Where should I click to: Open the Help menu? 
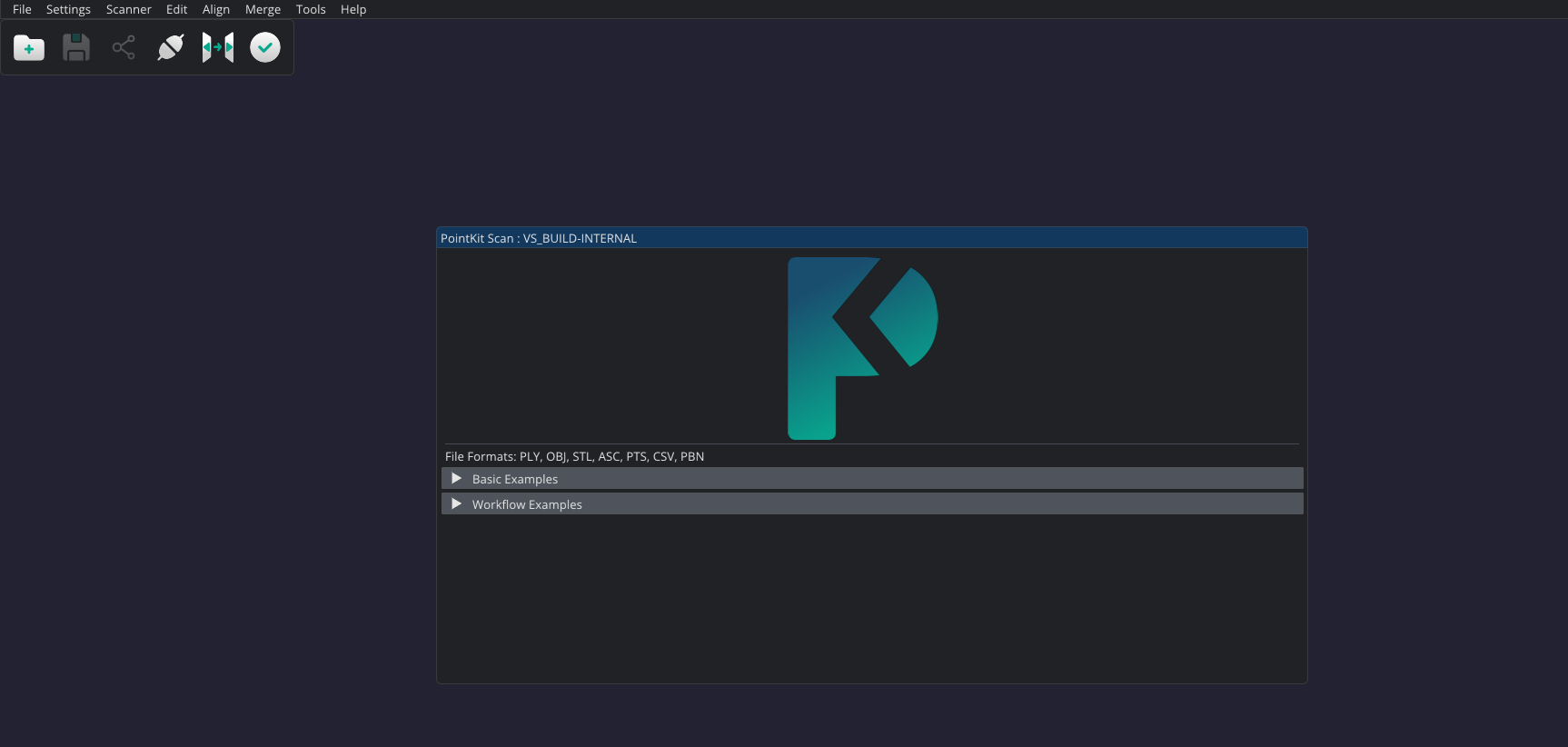click(353, 9)
